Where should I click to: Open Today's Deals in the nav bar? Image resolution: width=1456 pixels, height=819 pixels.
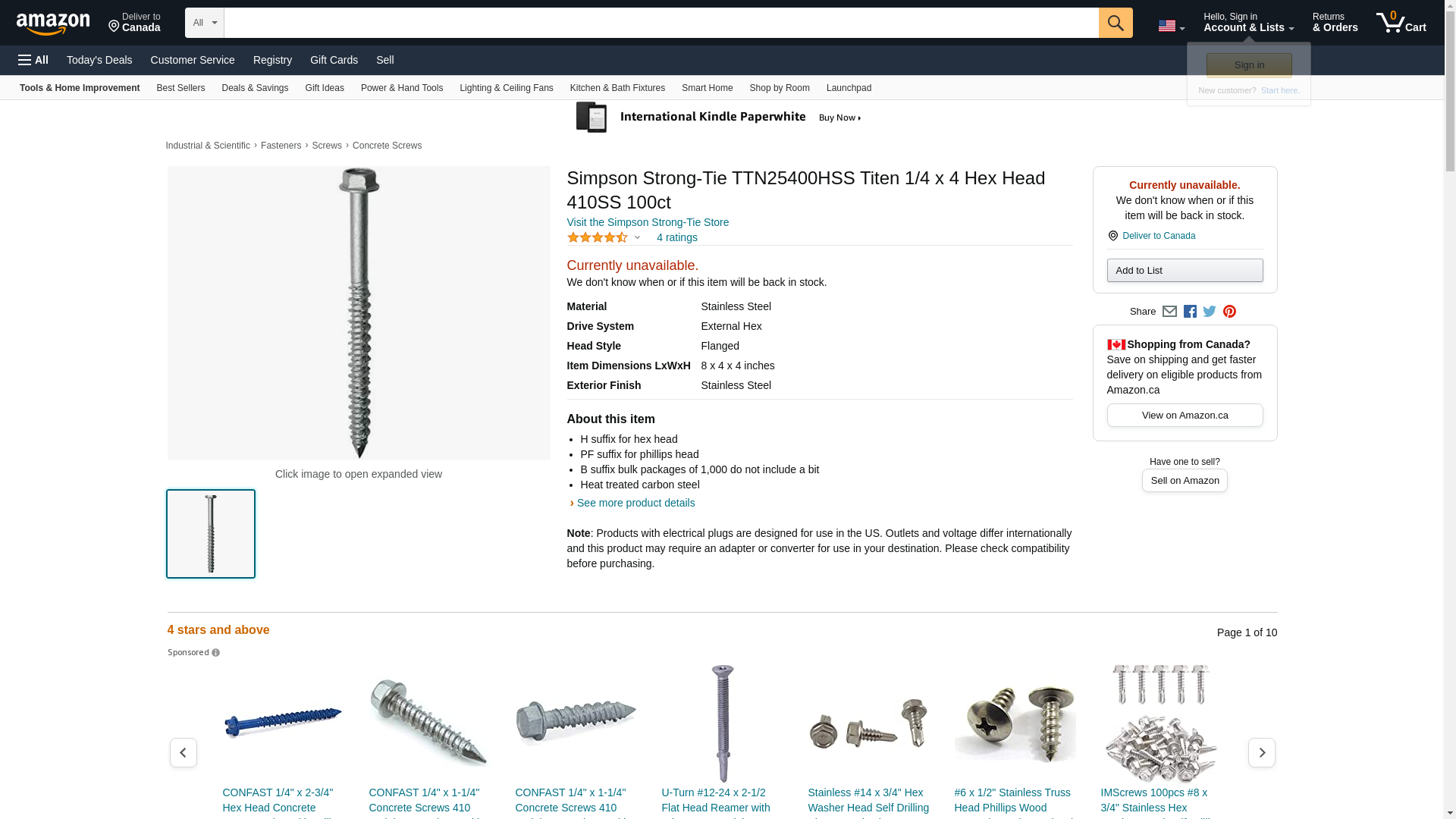click(x=99, y=60)
